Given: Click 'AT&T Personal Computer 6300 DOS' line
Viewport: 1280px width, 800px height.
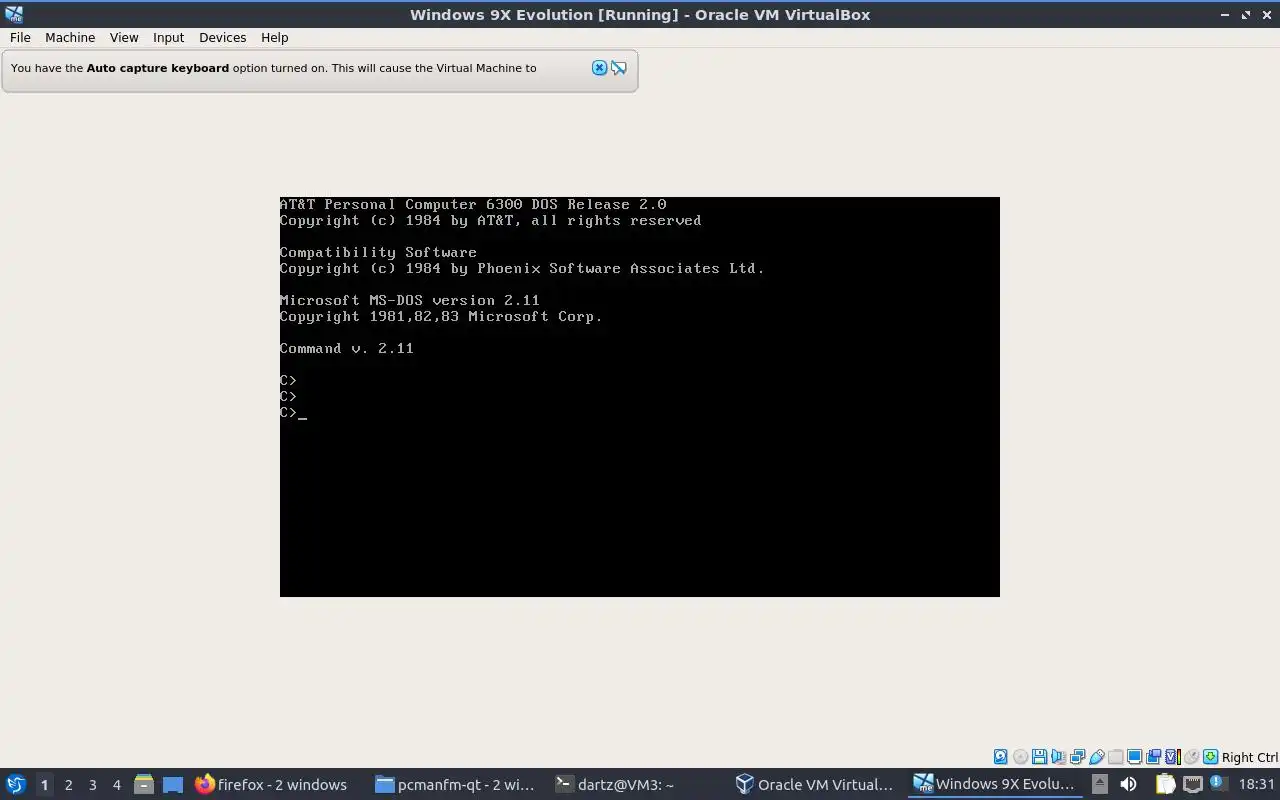Looking at the screenshot, I should click(473, 204).
